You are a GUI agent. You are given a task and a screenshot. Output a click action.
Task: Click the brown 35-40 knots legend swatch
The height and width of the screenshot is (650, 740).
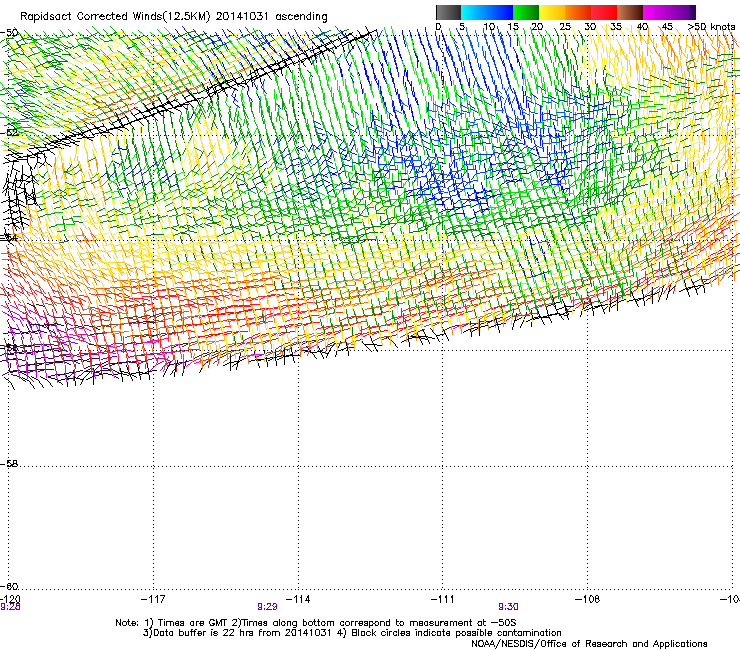(630, 12)
